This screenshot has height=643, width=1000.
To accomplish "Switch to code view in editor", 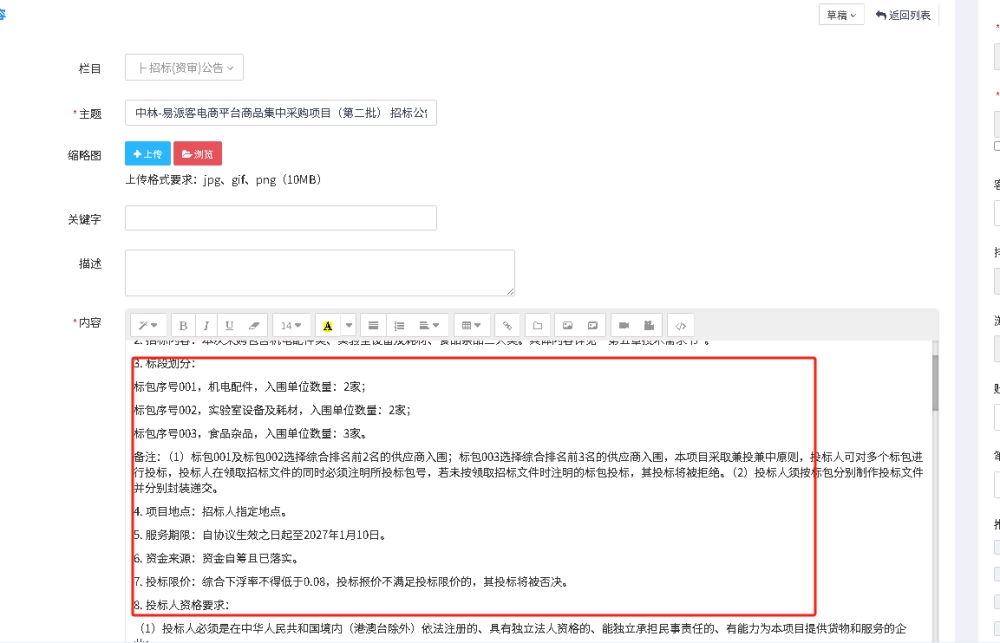I will [x=680, y=325].
